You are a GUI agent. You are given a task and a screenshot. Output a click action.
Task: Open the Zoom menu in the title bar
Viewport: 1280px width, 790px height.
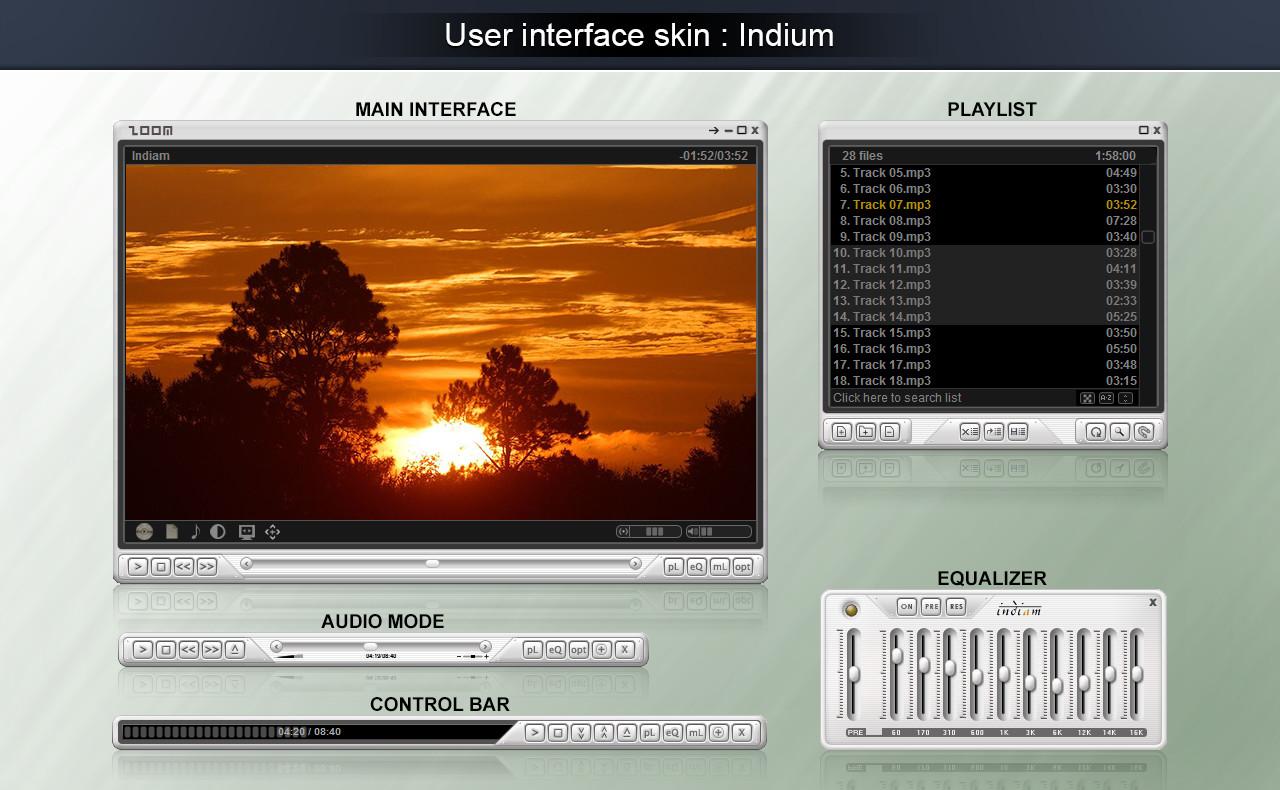[x=148, y=130]
